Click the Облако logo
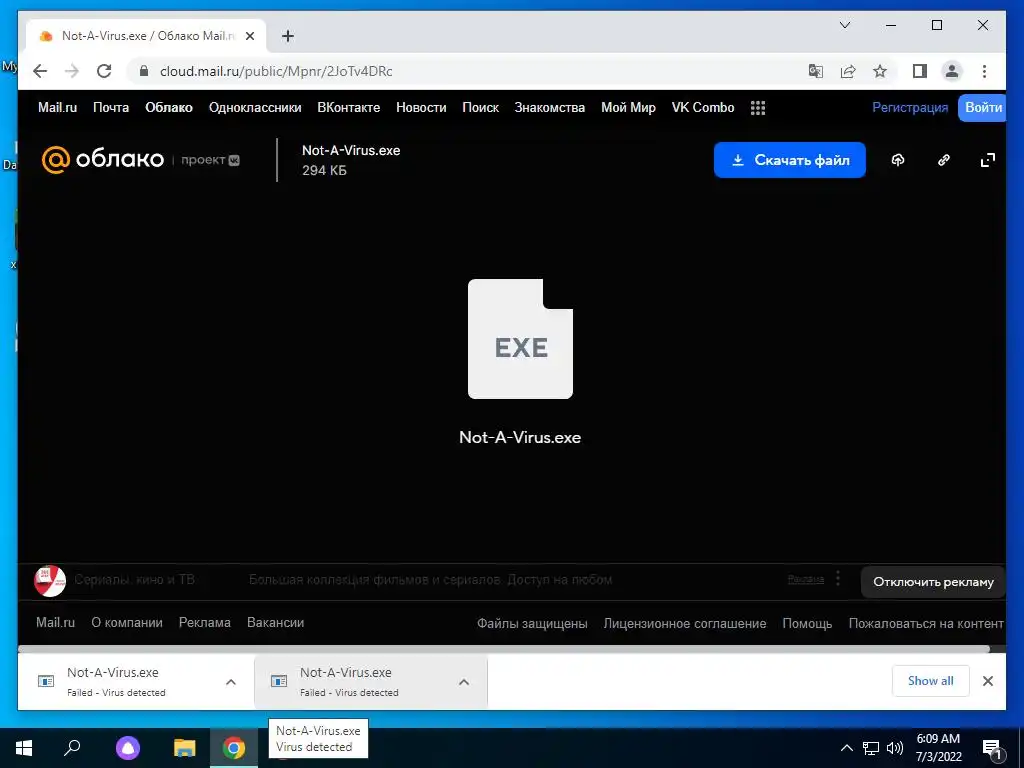Image resolution: width=1024 pixels, height=768 pixels. pyautogui.click(x=103, y=159)
